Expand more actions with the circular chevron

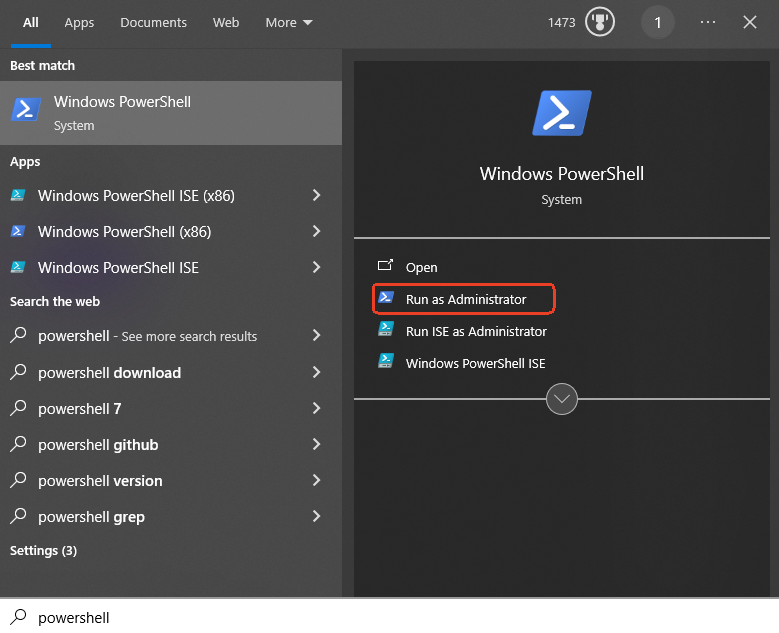561,399
